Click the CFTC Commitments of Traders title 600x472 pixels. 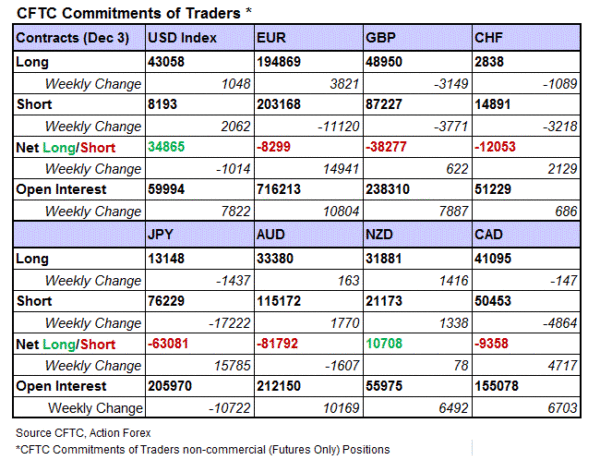(x=133, y=12)
